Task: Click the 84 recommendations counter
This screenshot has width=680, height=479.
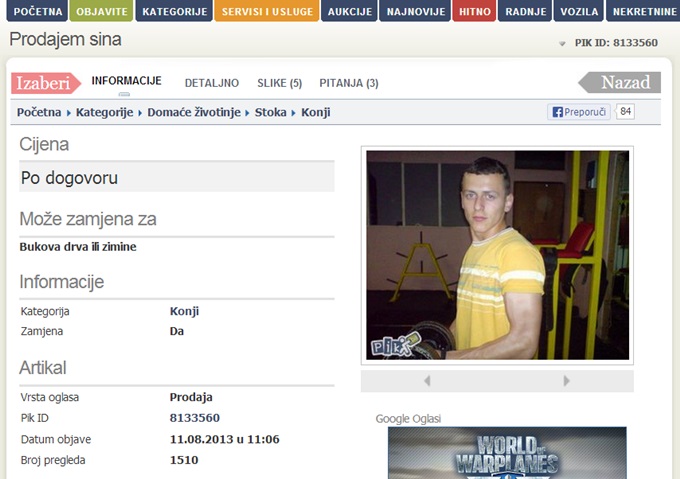Action: coord(625,112)
